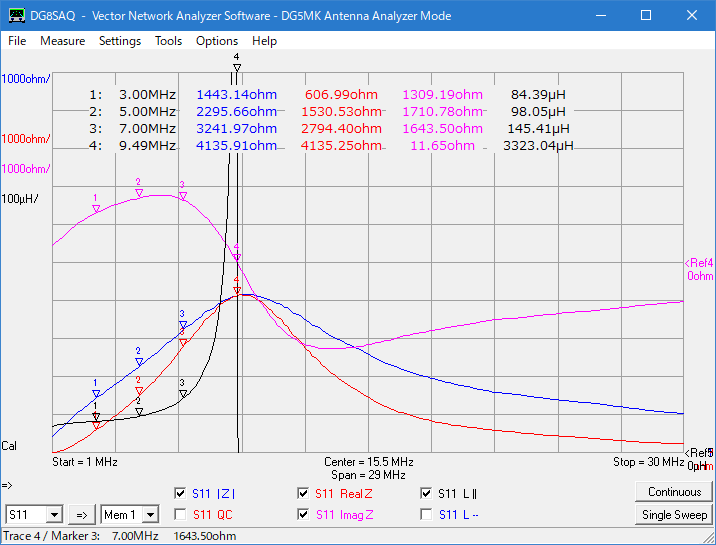Select blue marker 1 on |Z| trace

point(96,393)
